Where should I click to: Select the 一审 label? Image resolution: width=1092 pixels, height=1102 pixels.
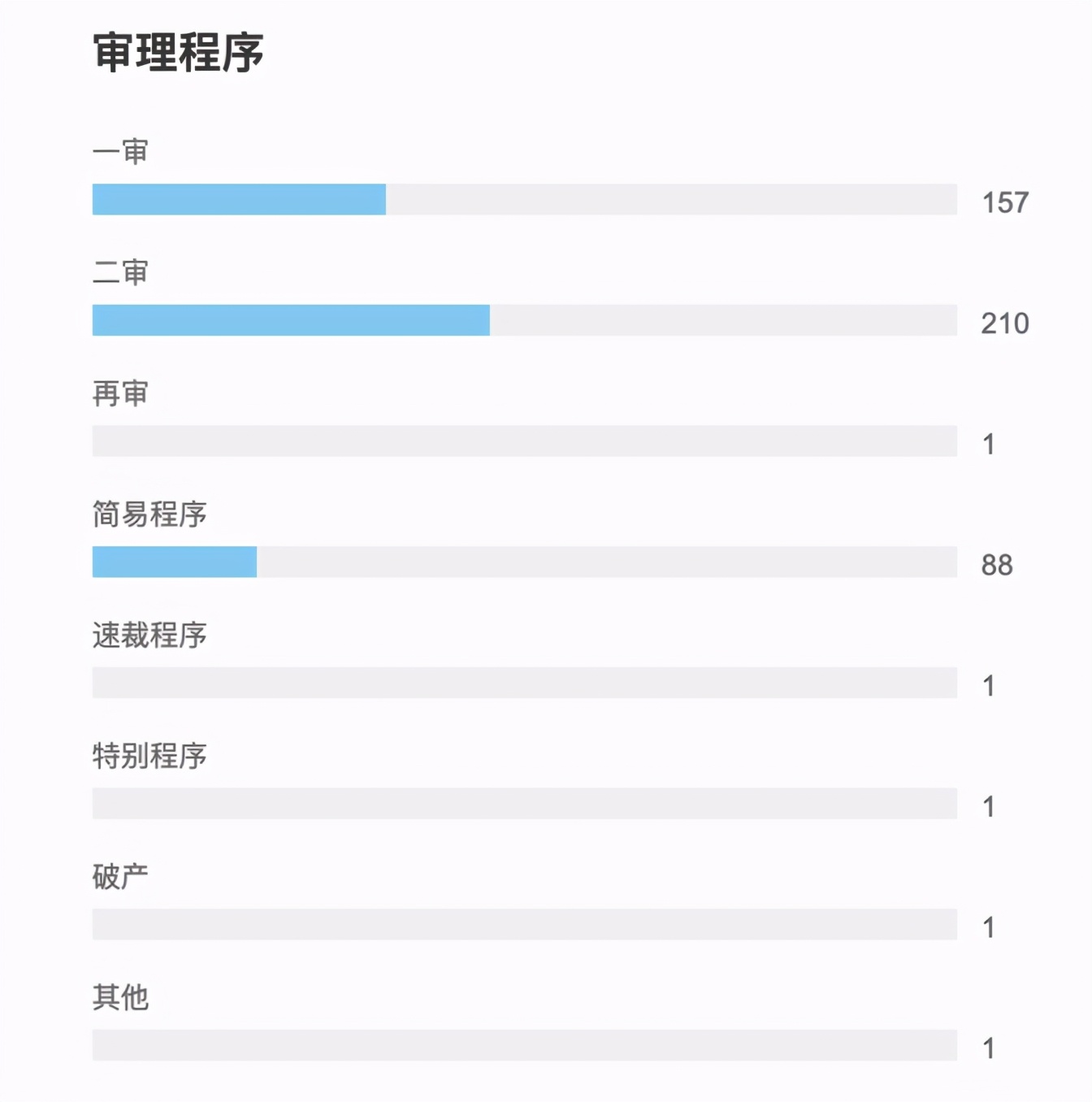click(x=120, y=152)
